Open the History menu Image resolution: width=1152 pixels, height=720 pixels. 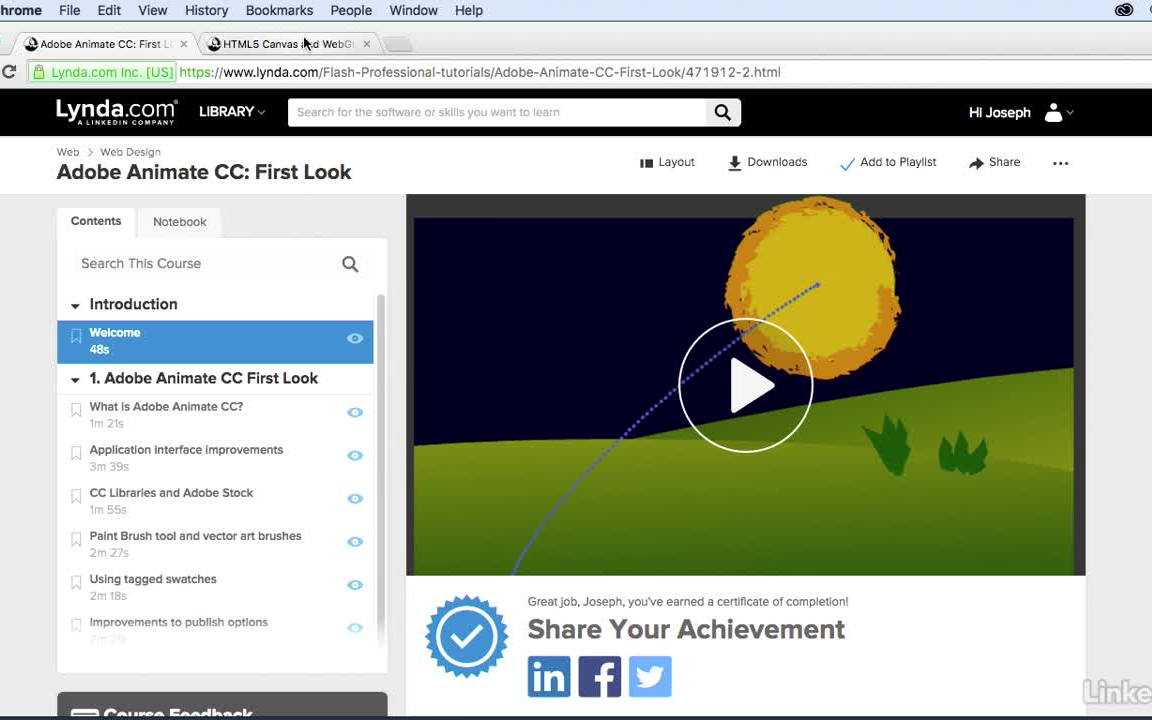206,10
